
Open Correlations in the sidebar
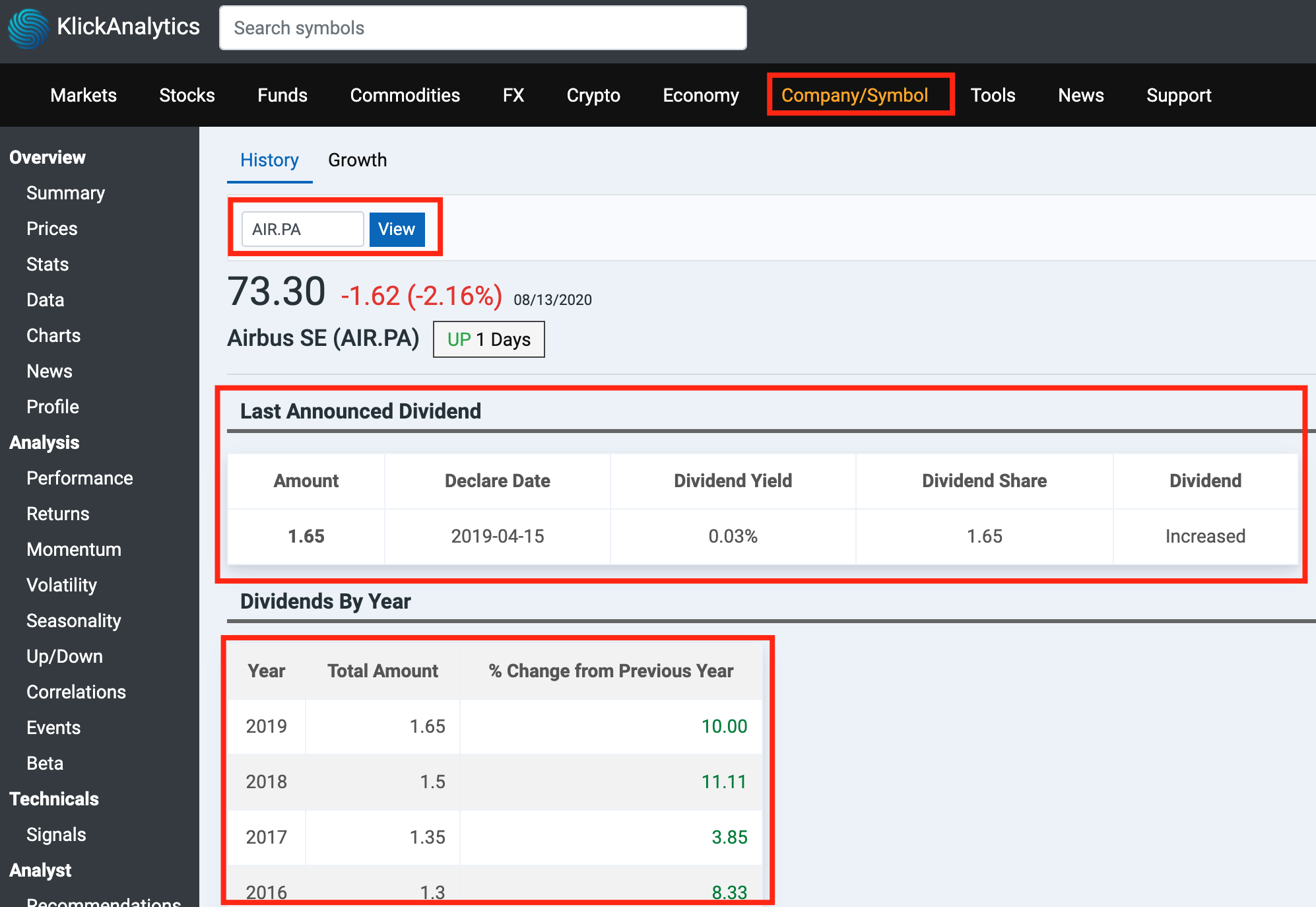76,692
